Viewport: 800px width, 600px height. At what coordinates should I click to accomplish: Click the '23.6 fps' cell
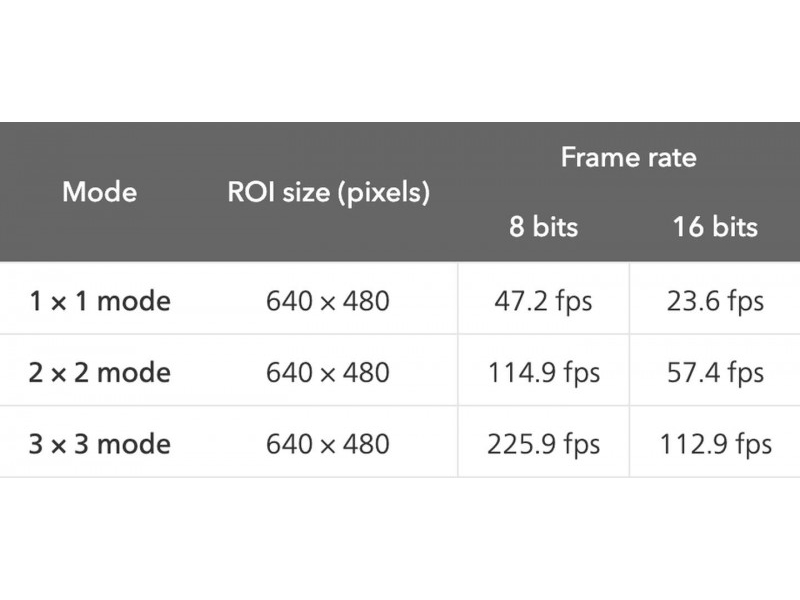(x=714, y=300)
